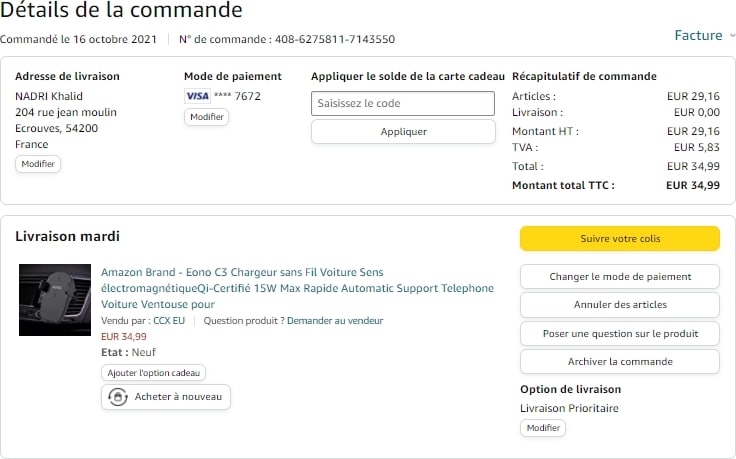Click Ajouter l'option cadeau button
Image resolution: width=736 pixels, height=459 pixels.
(154, 372)
